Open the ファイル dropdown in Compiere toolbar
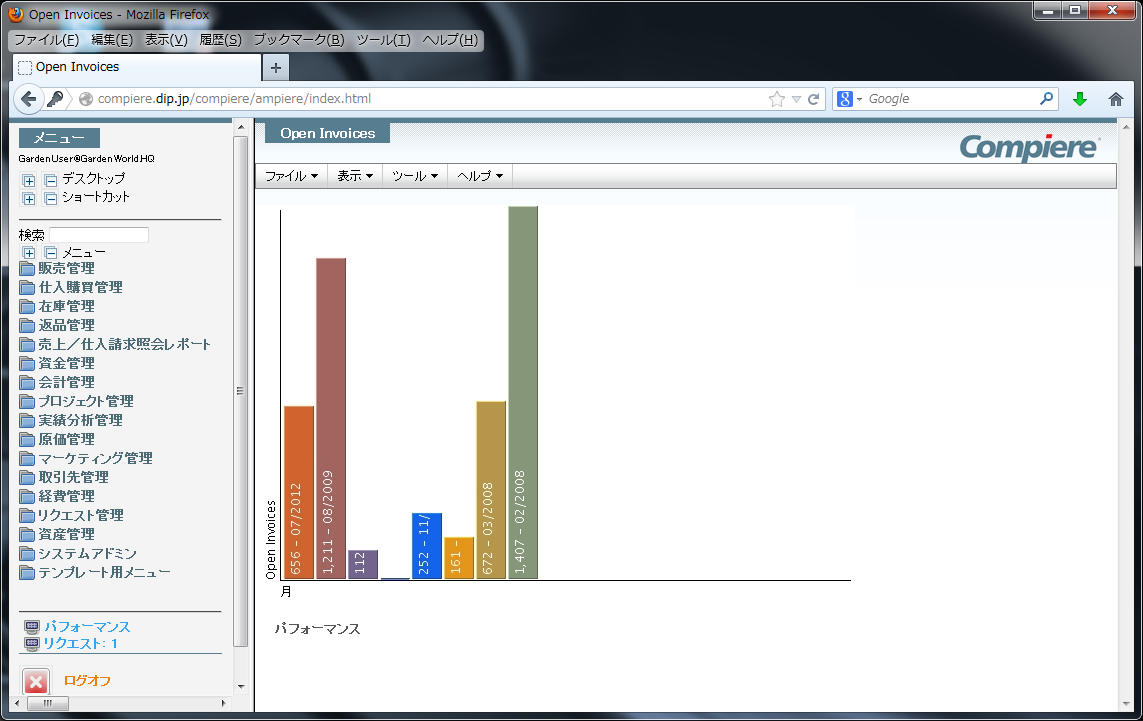This screenshot has width=1143, height=721. pos(291,176)
